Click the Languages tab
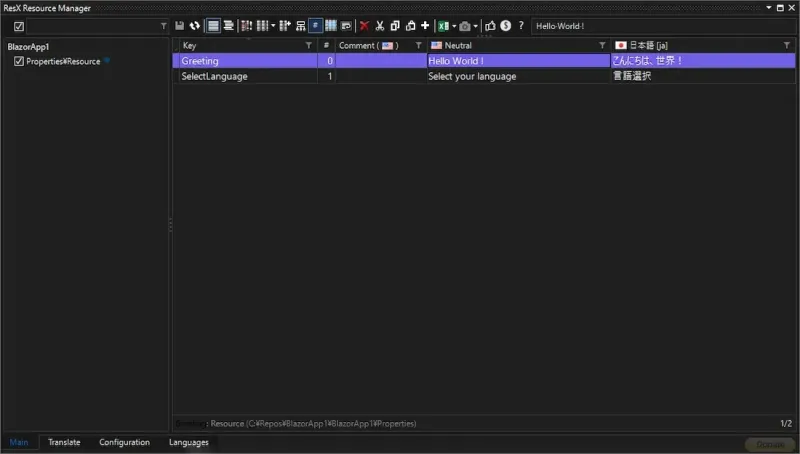 click(x=189, y=442)
